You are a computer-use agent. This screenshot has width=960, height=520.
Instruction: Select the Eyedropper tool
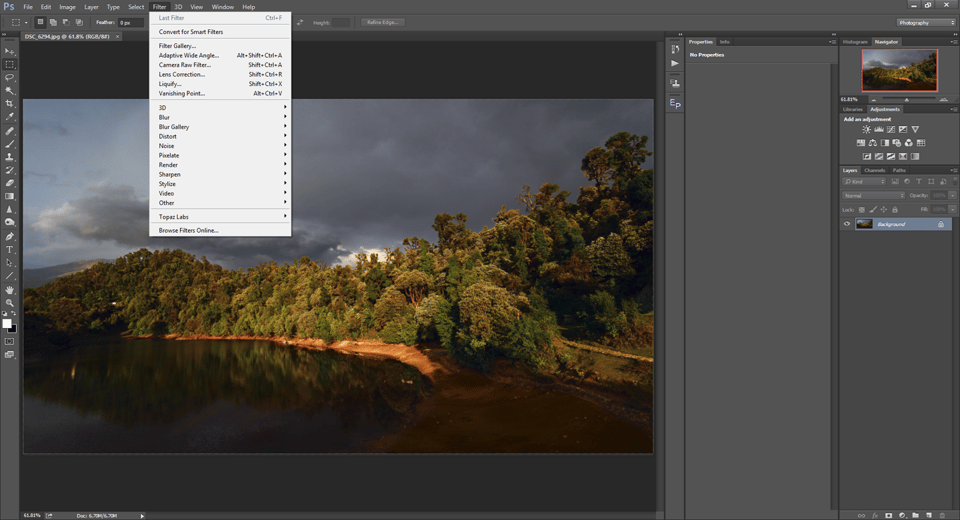coord(9,116)
